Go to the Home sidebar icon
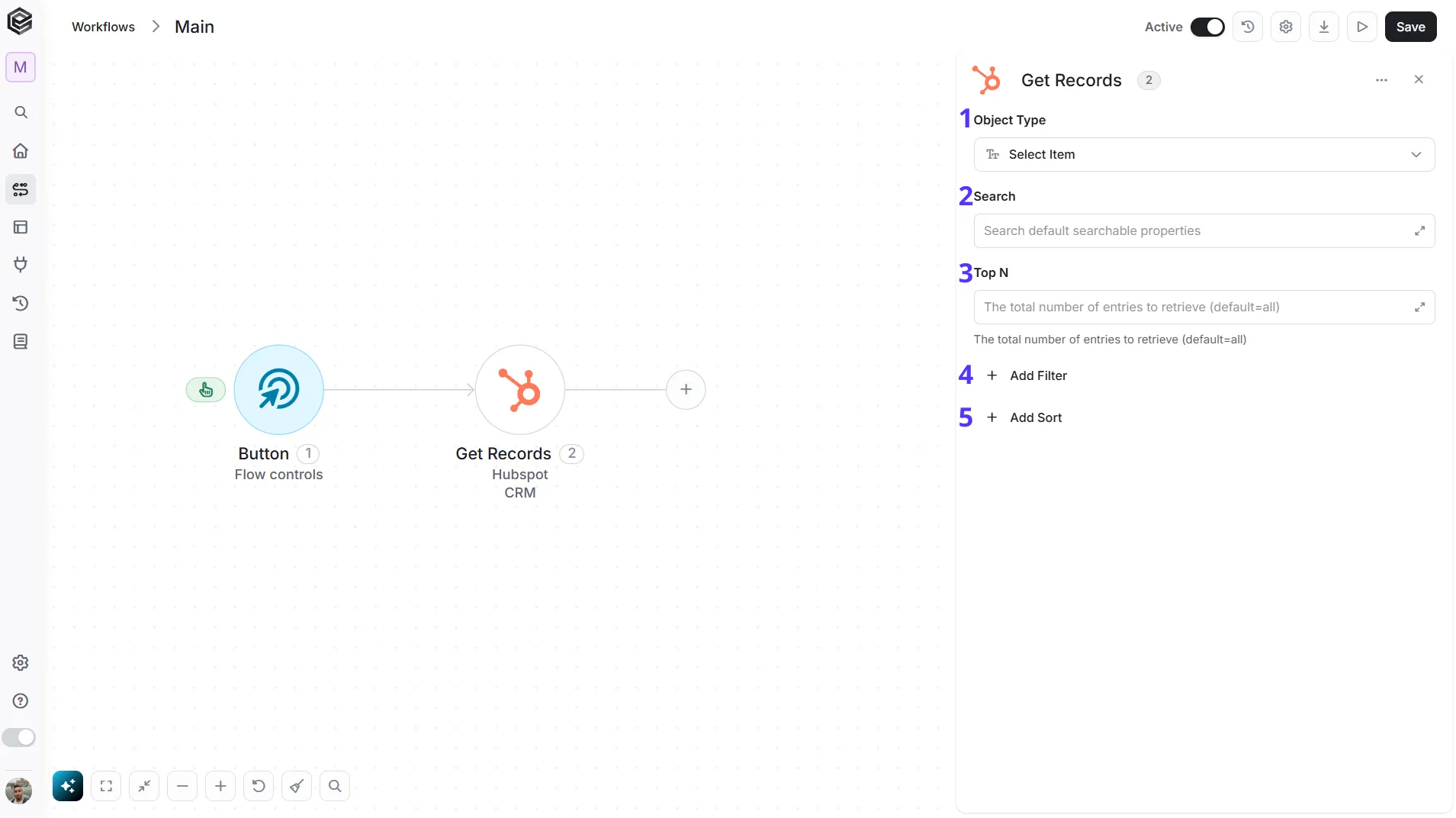This screenshot has height=818, width=1456. [21, 150]
